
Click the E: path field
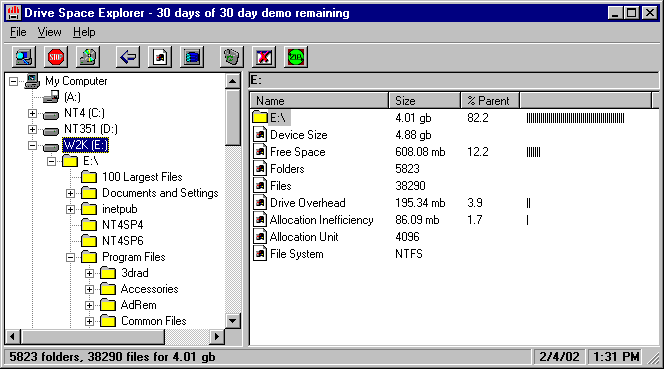[x=454, y=80]
